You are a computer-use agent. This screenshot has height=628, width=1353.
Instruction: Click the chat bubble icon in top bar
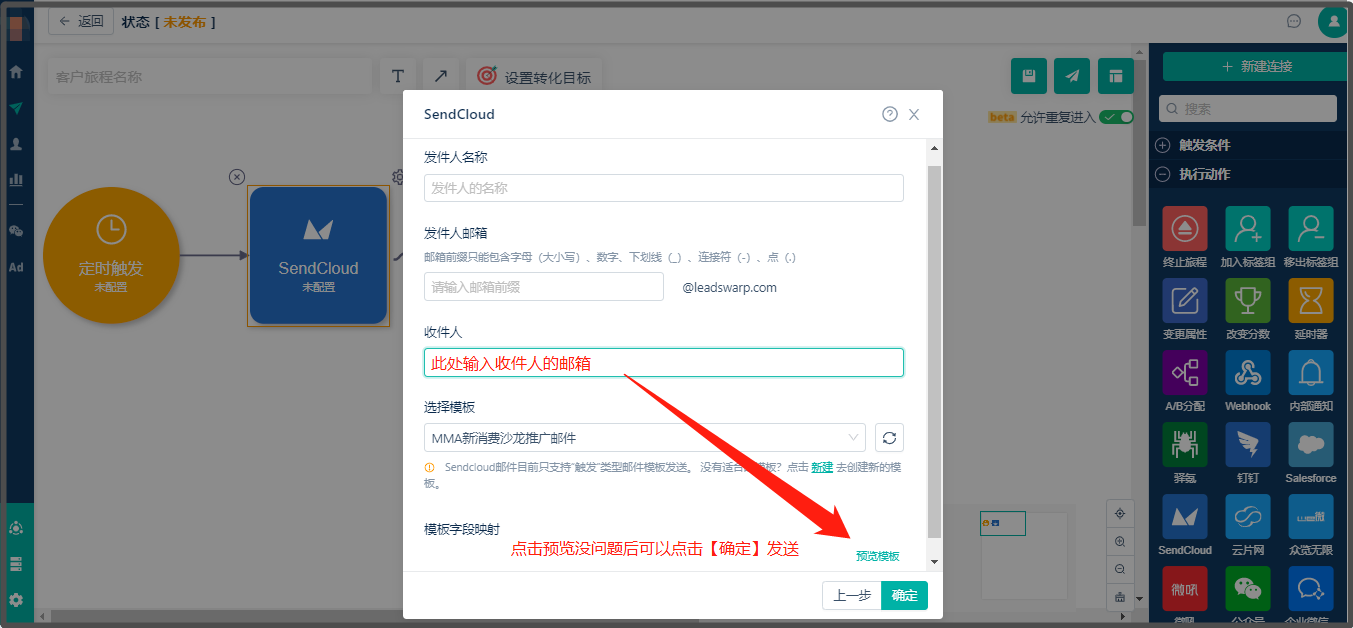point(1294,21)
